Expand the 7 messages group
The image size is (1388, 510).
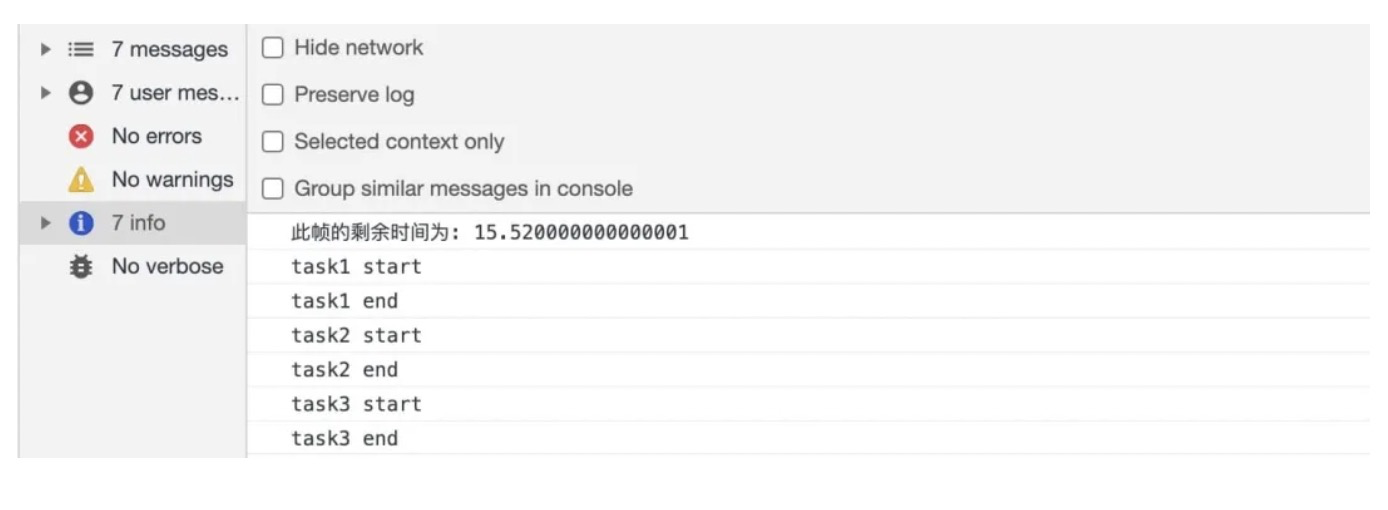45,49
